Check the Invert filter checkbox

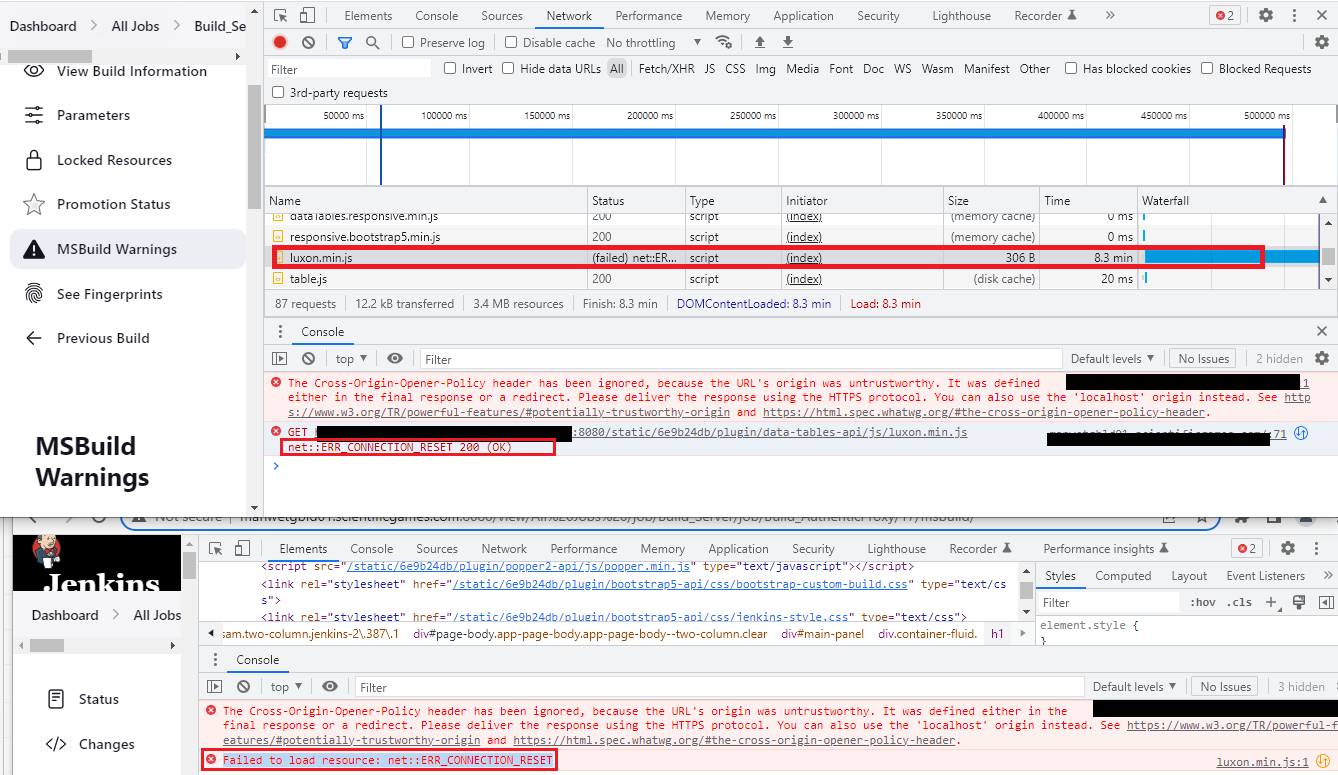(x=450, y=68)
